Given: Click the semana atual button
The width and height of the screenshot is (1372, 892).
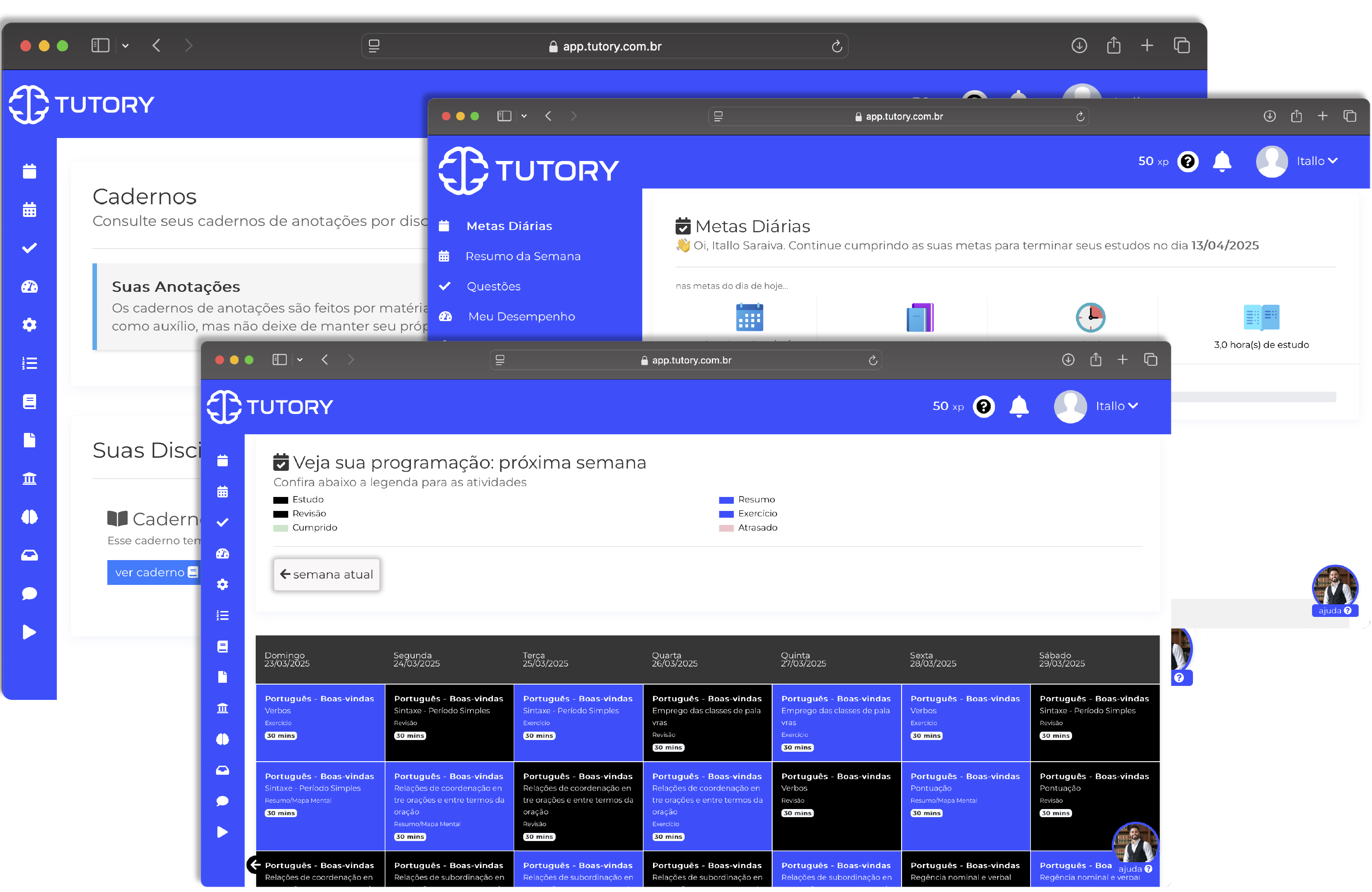Looking at the screenshot, I should (x=326, y=574).
